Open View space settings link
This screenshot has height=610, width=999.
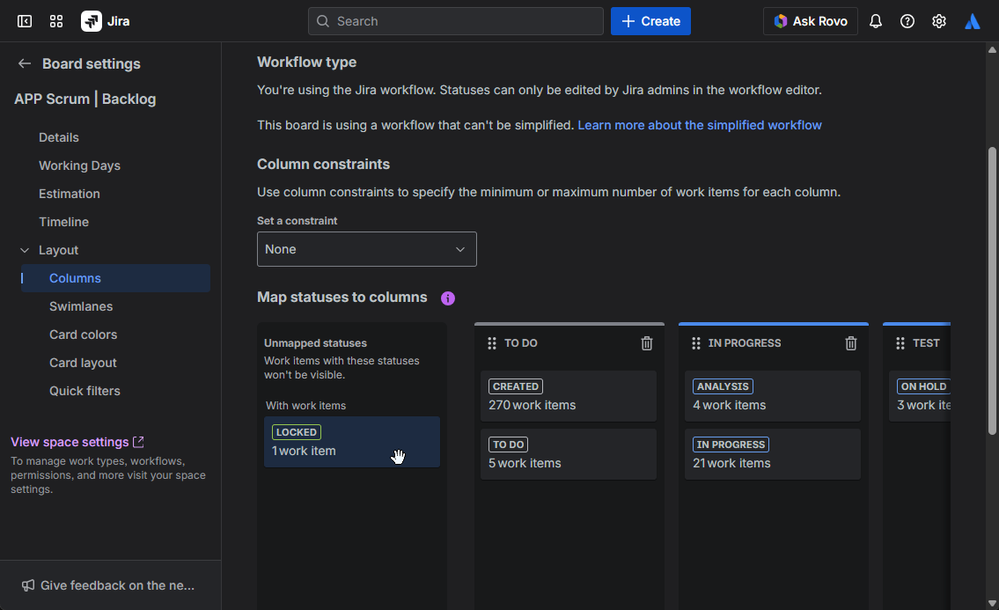click(x=70, y=442)
